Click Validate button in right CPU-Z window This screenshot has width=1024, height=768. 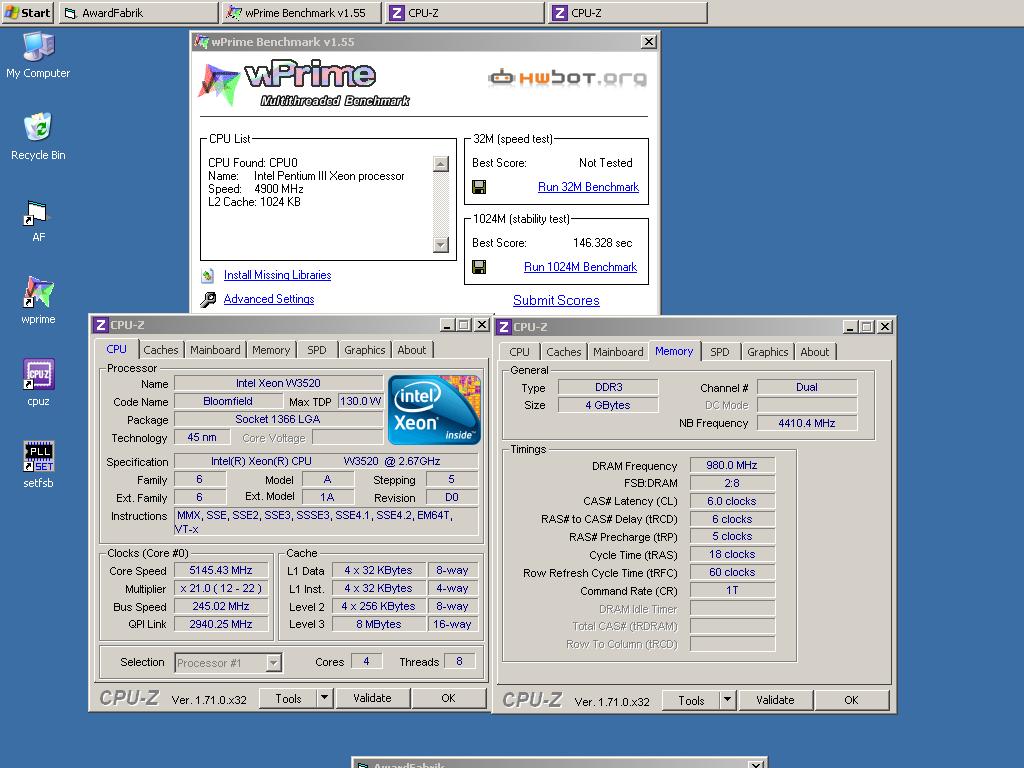775,700
